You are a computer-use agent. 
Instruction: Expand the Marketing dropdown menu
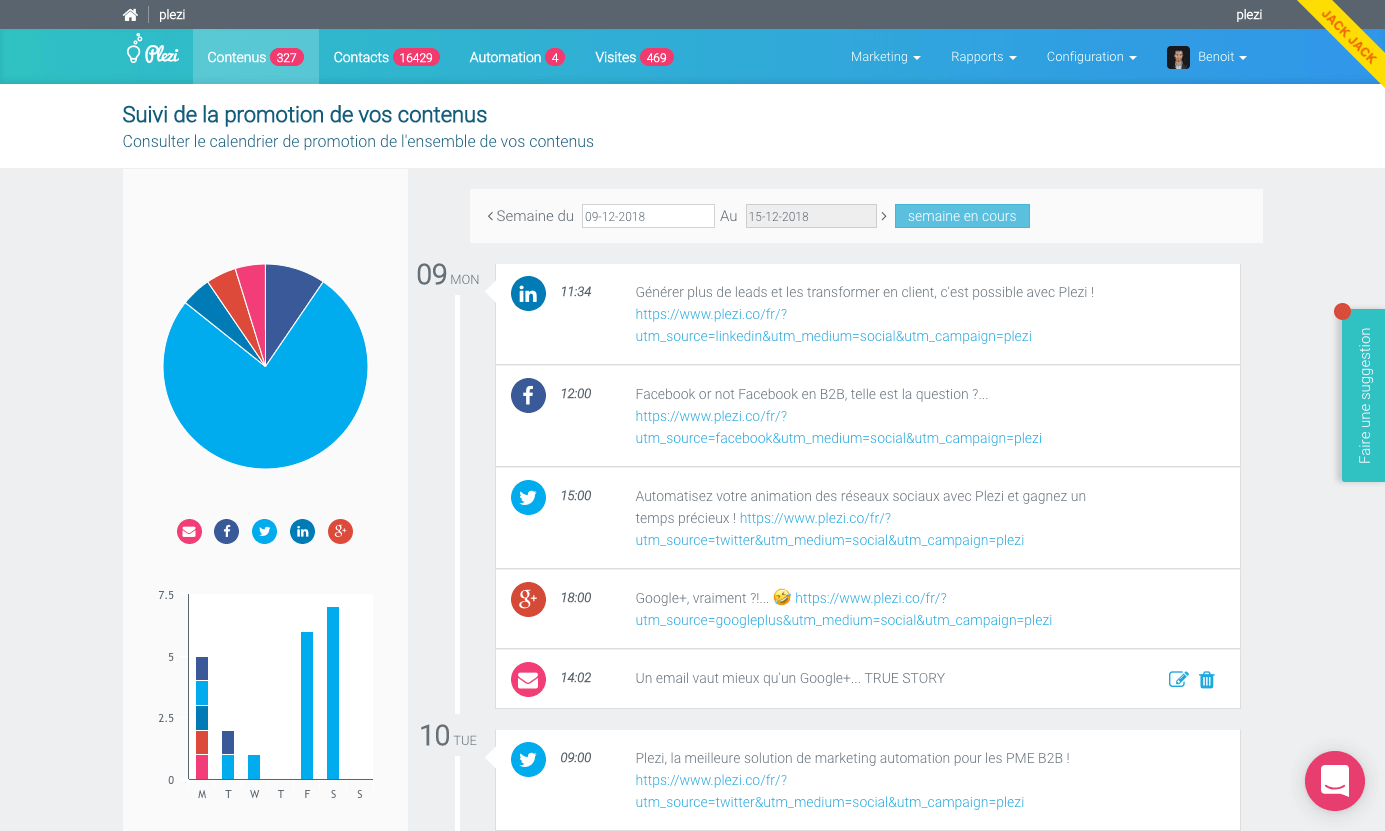885,57
